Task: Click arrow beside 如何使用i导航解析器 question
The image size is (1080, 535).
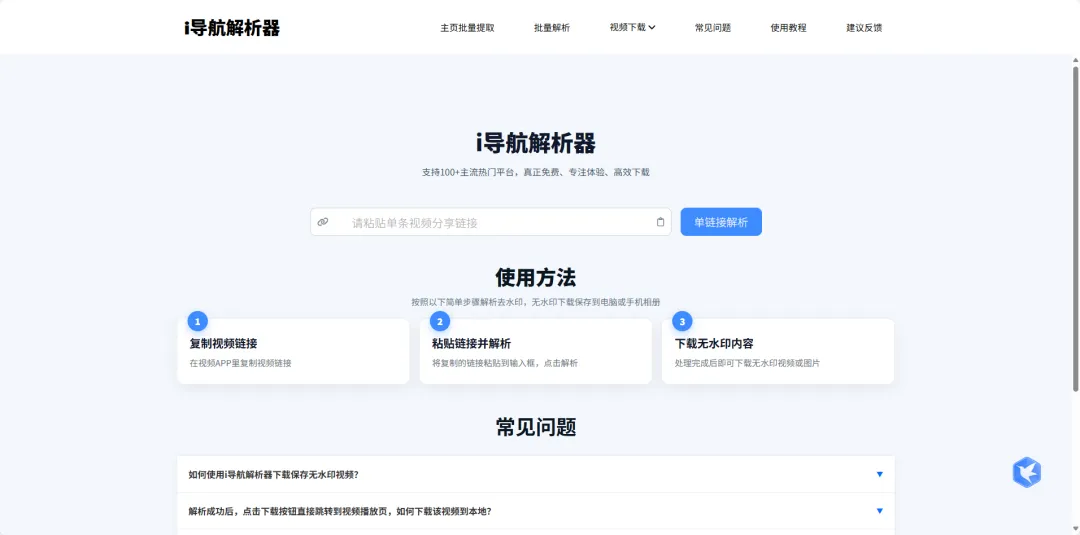Action: pos(880,474)
